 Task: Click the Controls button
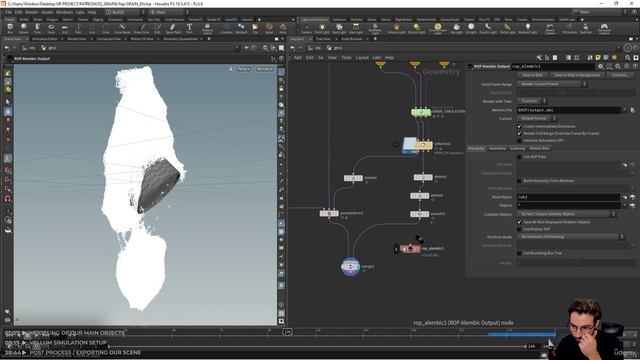coord(620,75)
